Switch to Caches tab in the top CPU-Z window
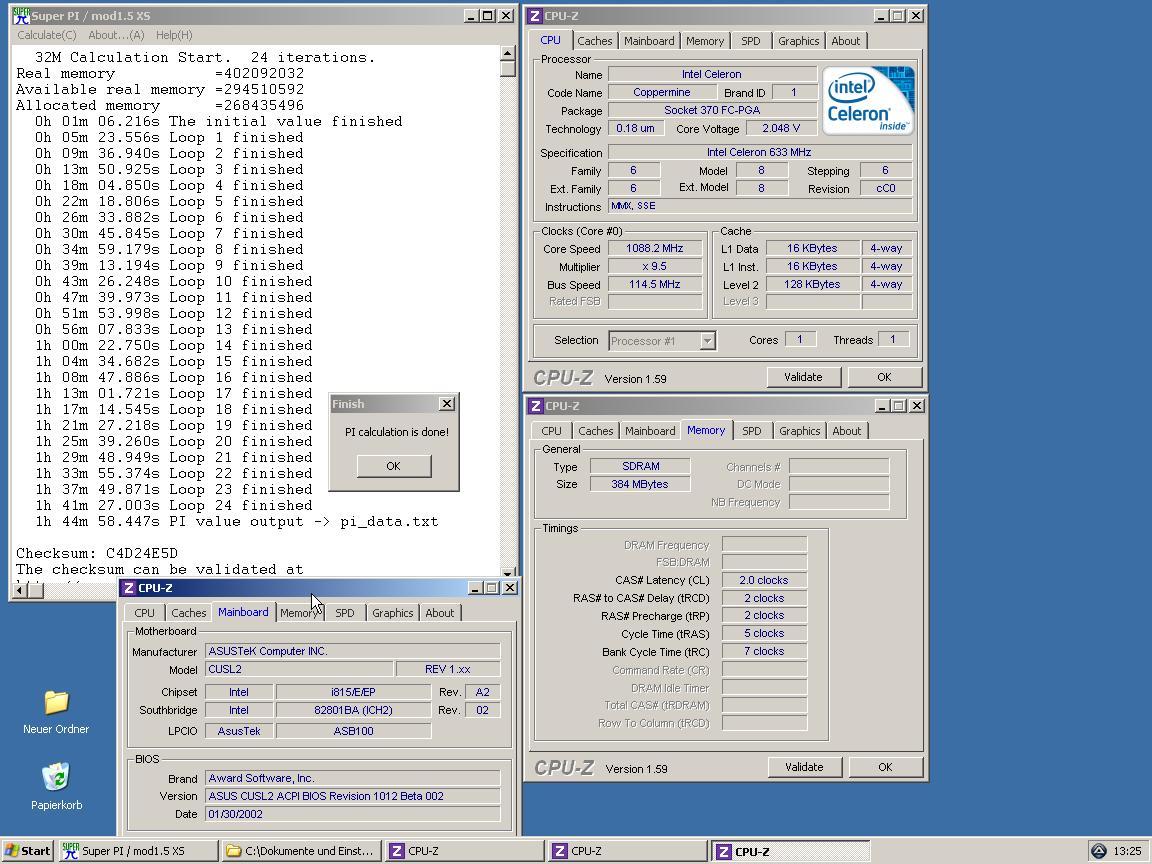The width and height of the screenshot is (1152, 864). click(x=594, y=41)
